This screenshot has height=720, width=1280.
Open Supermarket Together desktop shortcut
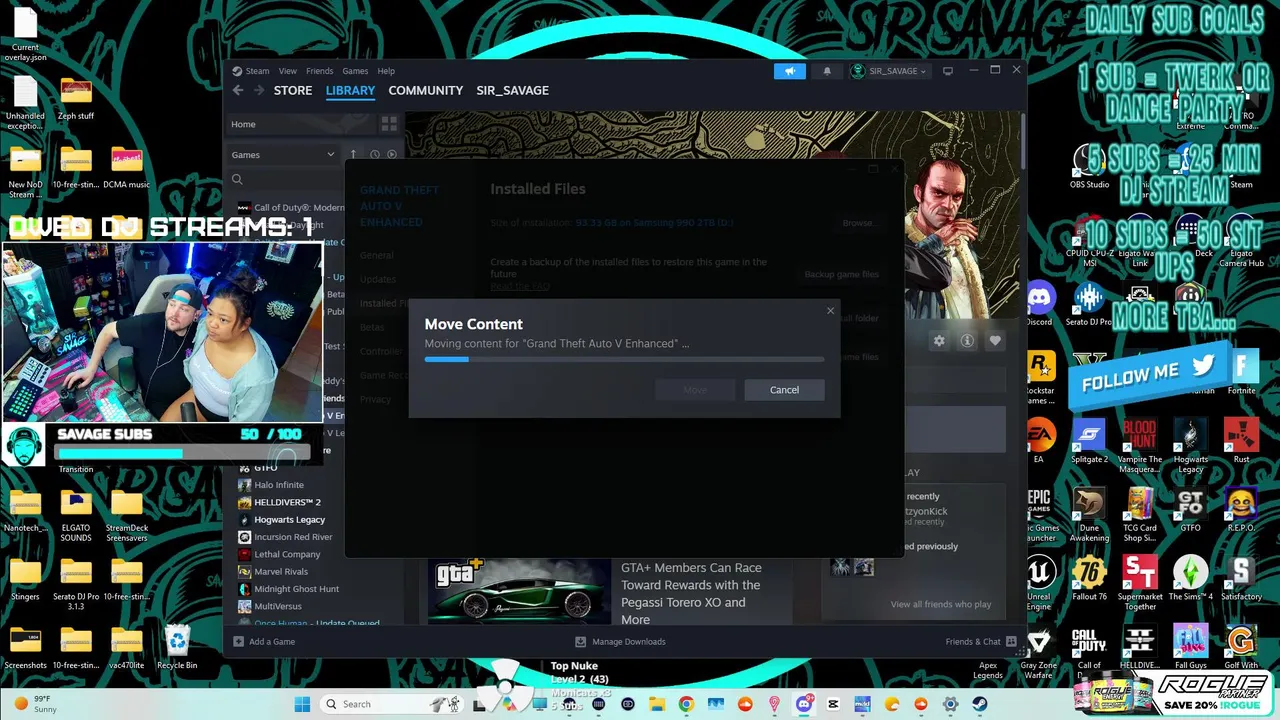click(x=1140, y=582)
